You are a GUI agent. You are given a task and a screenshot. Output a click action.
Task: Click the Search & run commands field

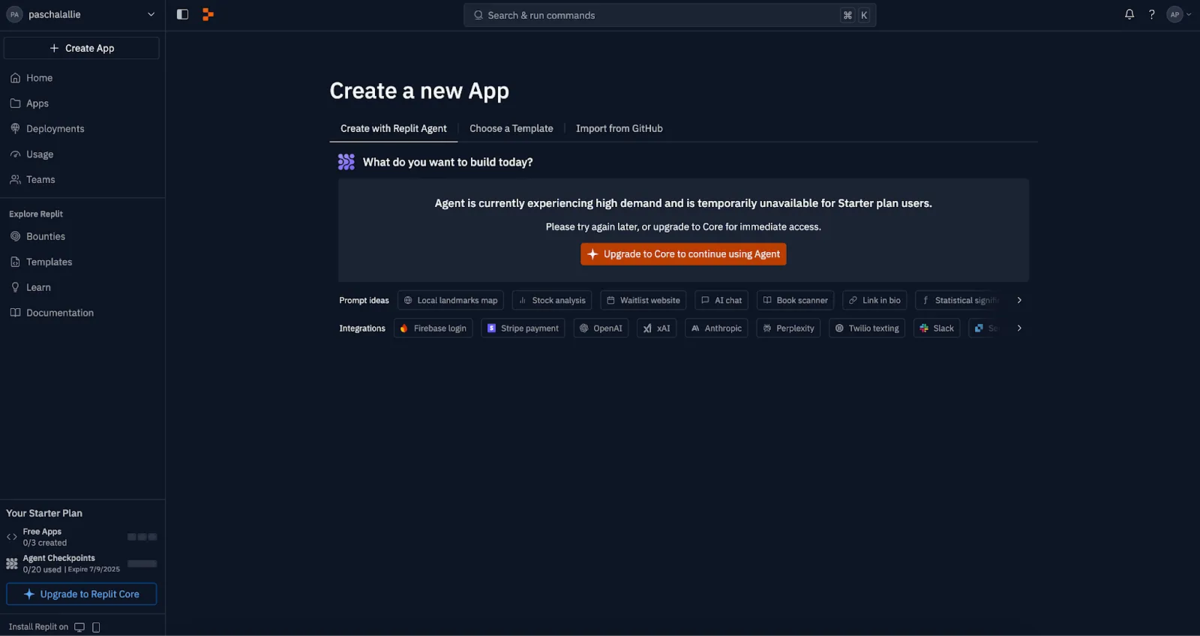(x=669, y=15)
